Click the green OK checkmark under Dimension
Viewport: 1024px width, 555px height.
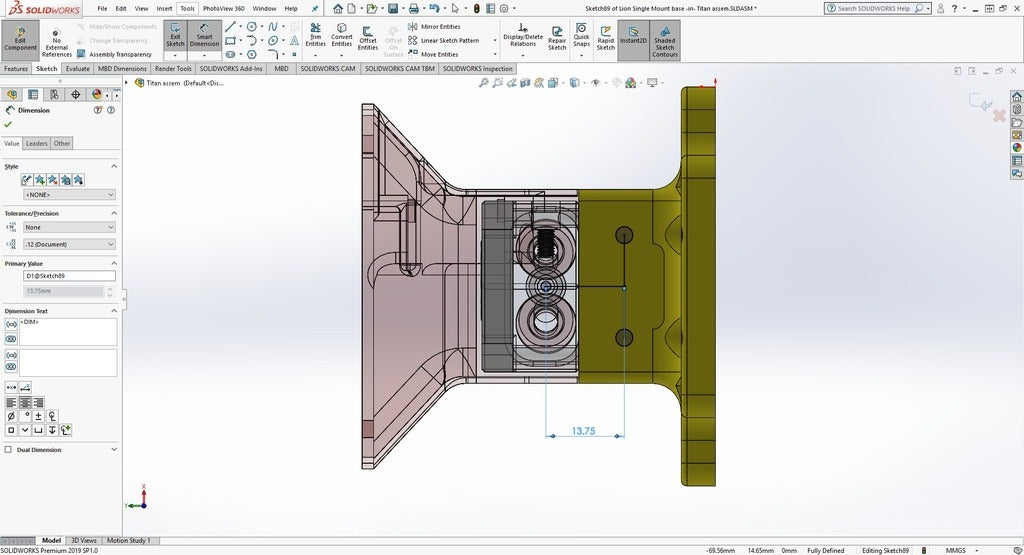point(8,125)
